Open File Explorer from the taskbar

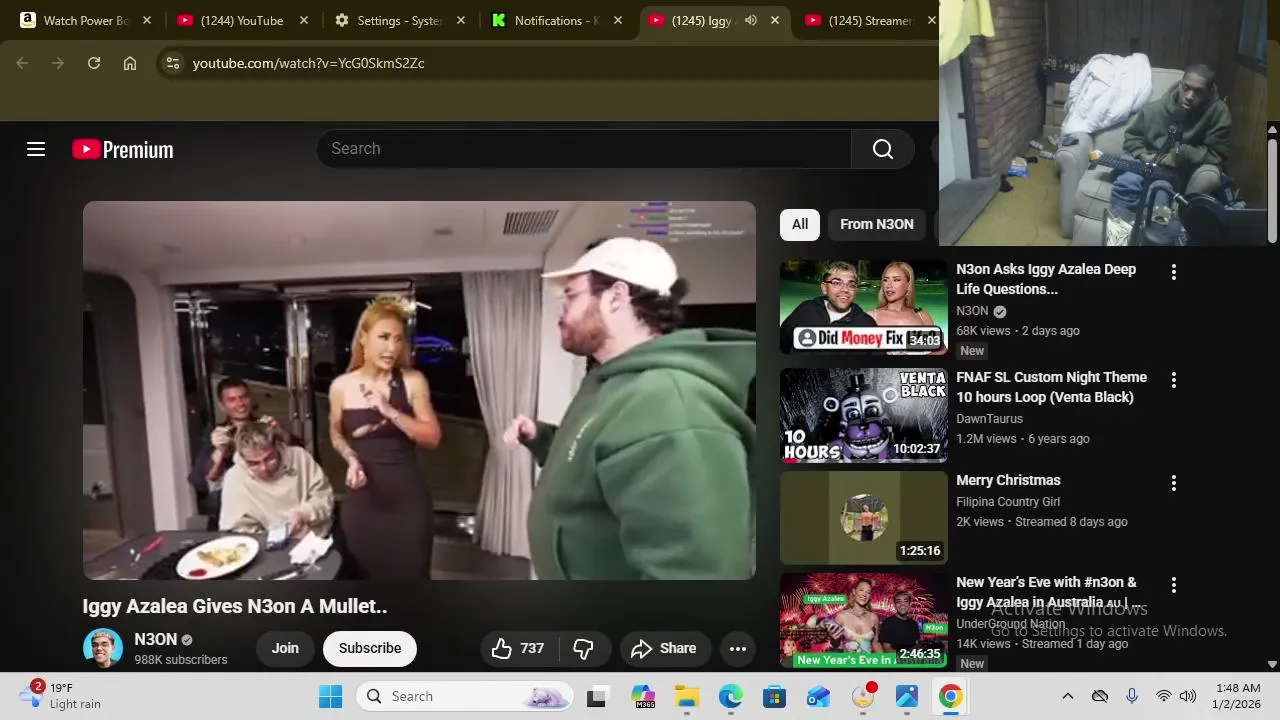[x=686, y=696]
